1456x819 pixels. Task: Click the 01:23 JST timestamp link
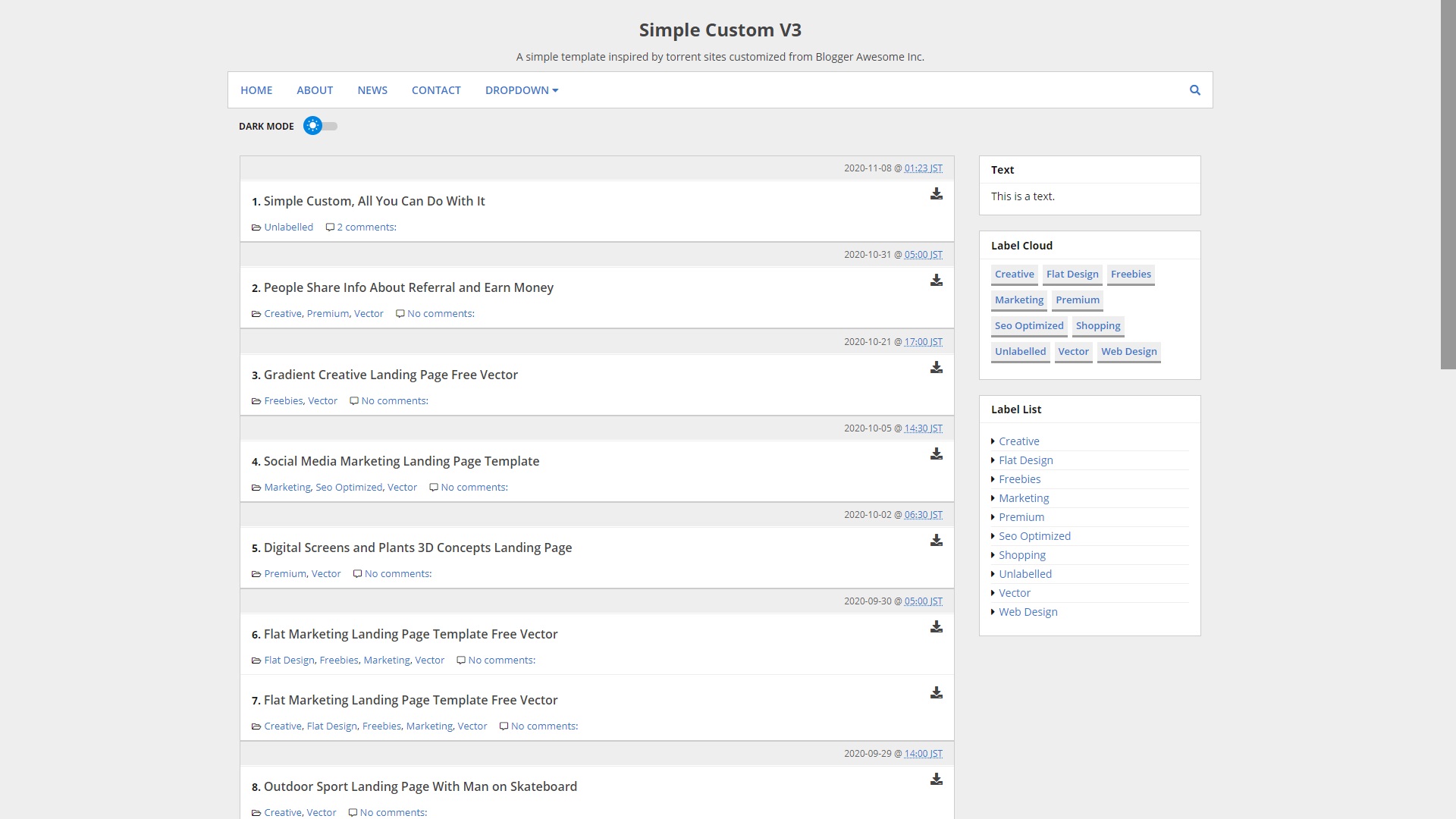pos(923,168)
